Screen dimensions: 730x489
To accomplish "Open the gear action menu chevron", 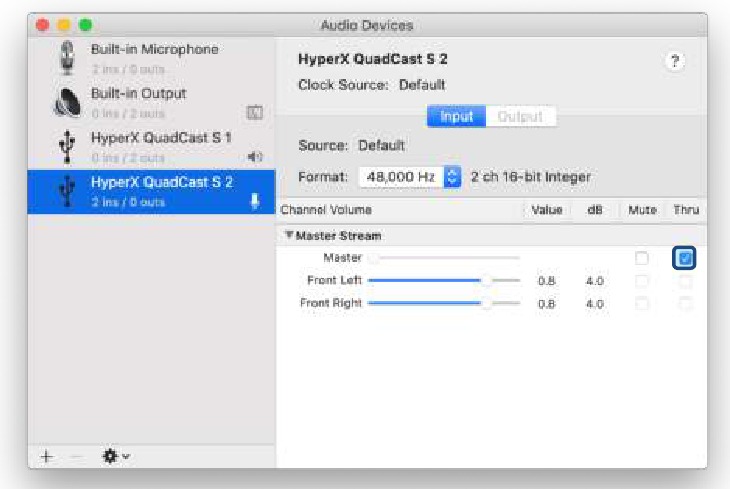I will (126, 456).
